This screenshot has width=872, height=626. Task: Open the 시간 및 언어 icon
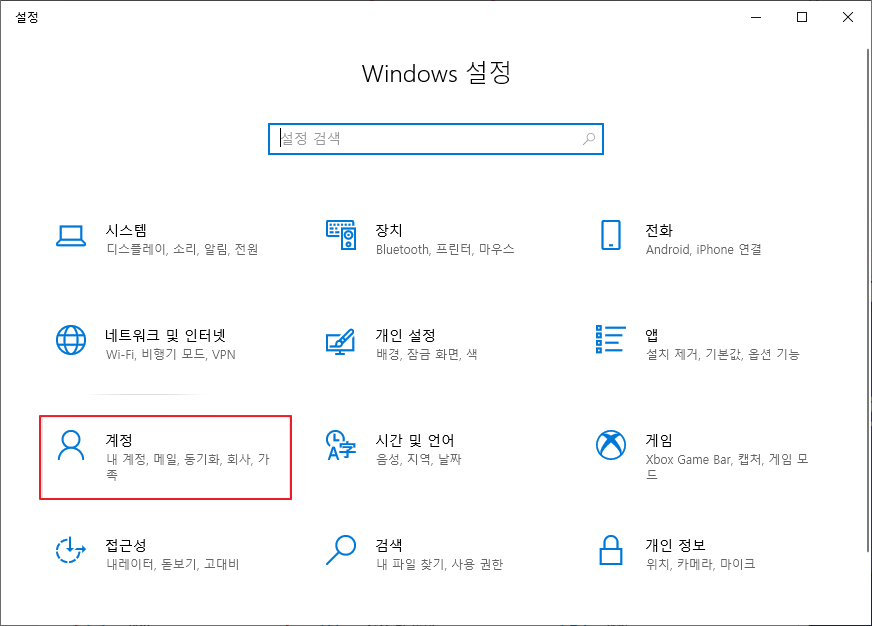[x=340, y=444]
